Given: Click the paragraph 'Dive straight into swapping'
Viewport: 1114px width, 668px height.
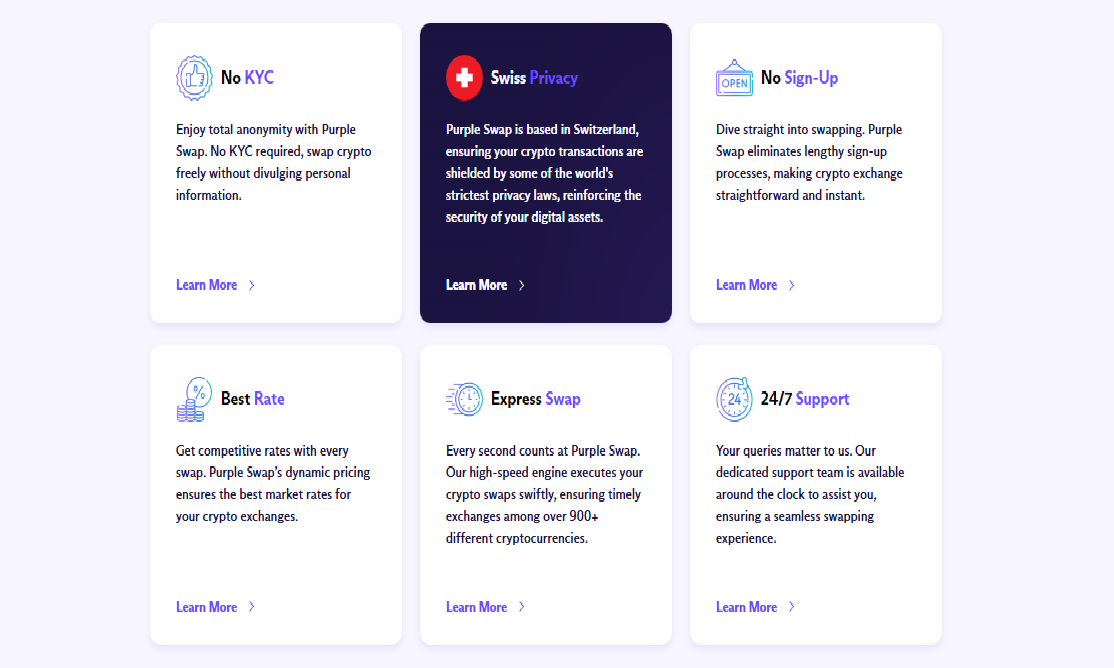Looking at the screenshot, I should pos(809,162).
